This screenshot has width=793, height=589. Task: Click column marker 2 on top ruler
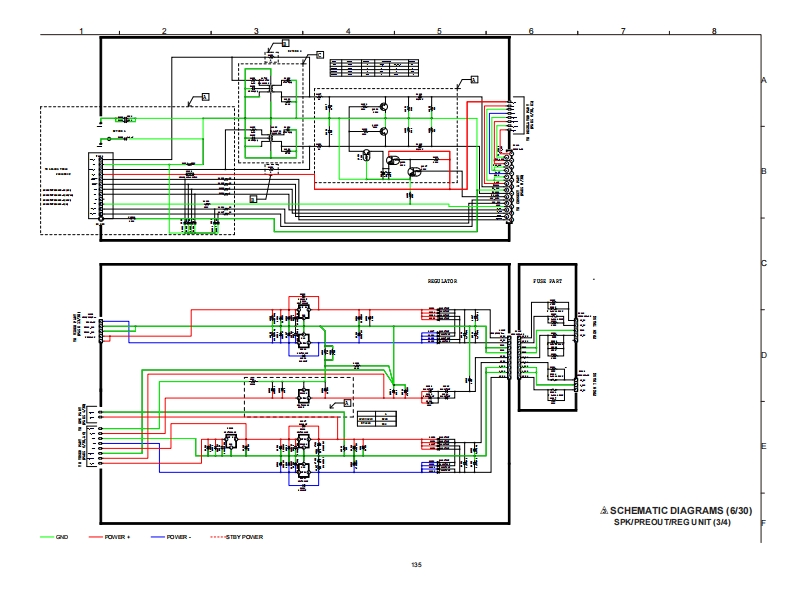coord(164,31)
